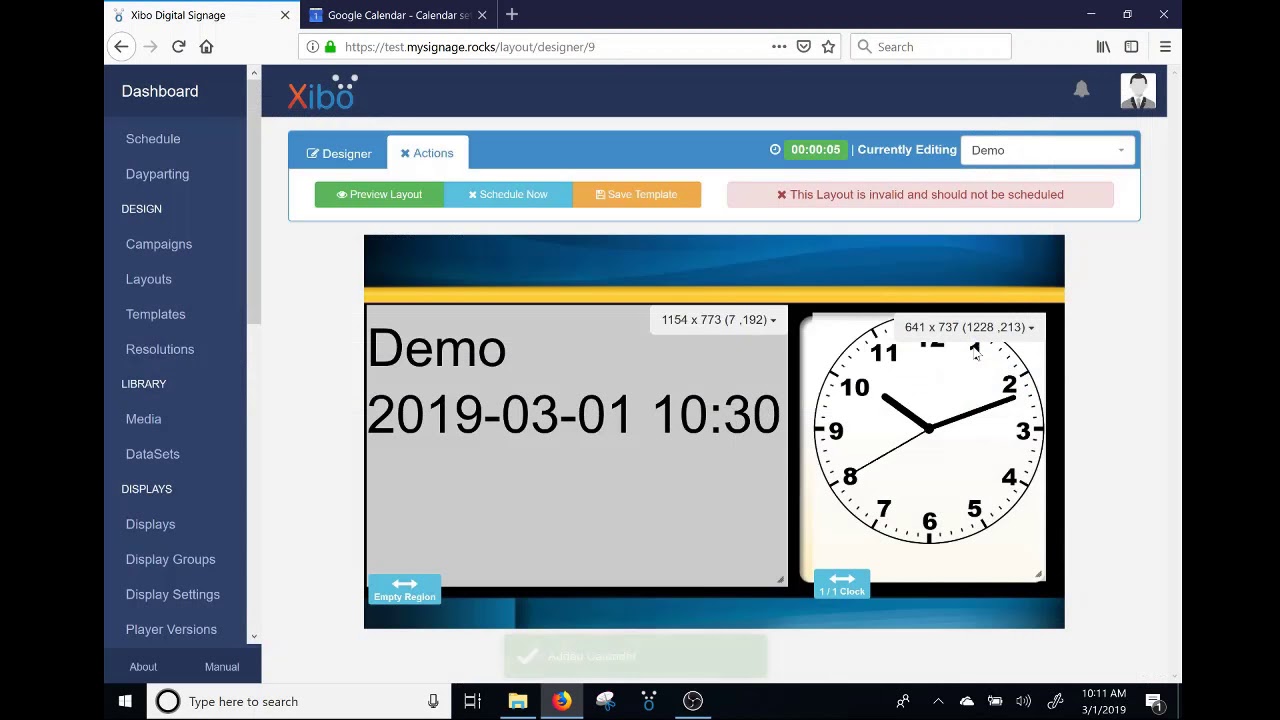The height and width of the screenshot is (720, 1280).
Task: Click the Empty Region move handle
Action: tap(405, 589)
